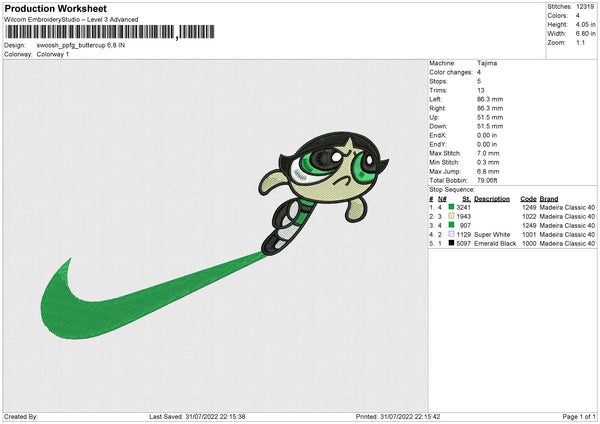Click the 'EndY:' label
Viewport: 600px width, 424px height.
[x=438, y=145]
